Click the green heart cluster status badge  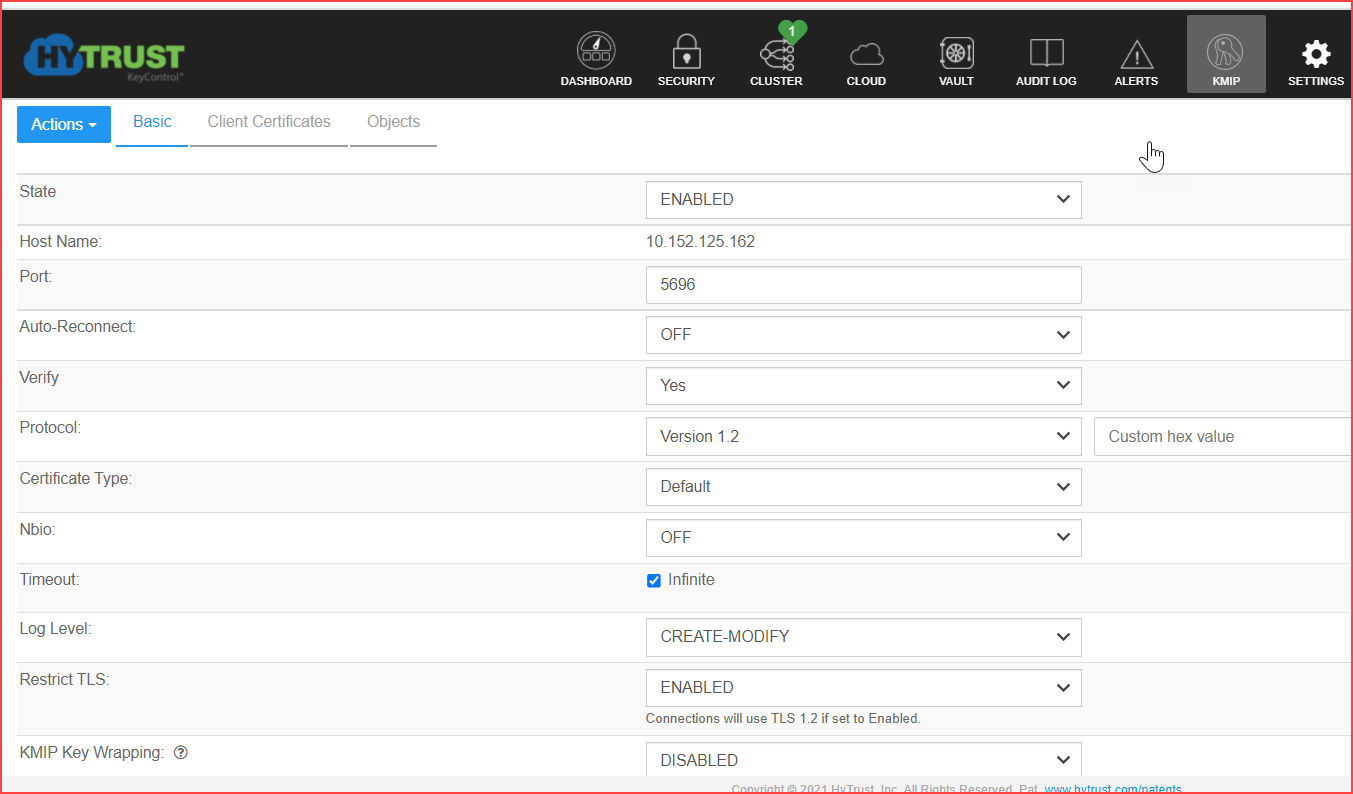click(792, 31)
